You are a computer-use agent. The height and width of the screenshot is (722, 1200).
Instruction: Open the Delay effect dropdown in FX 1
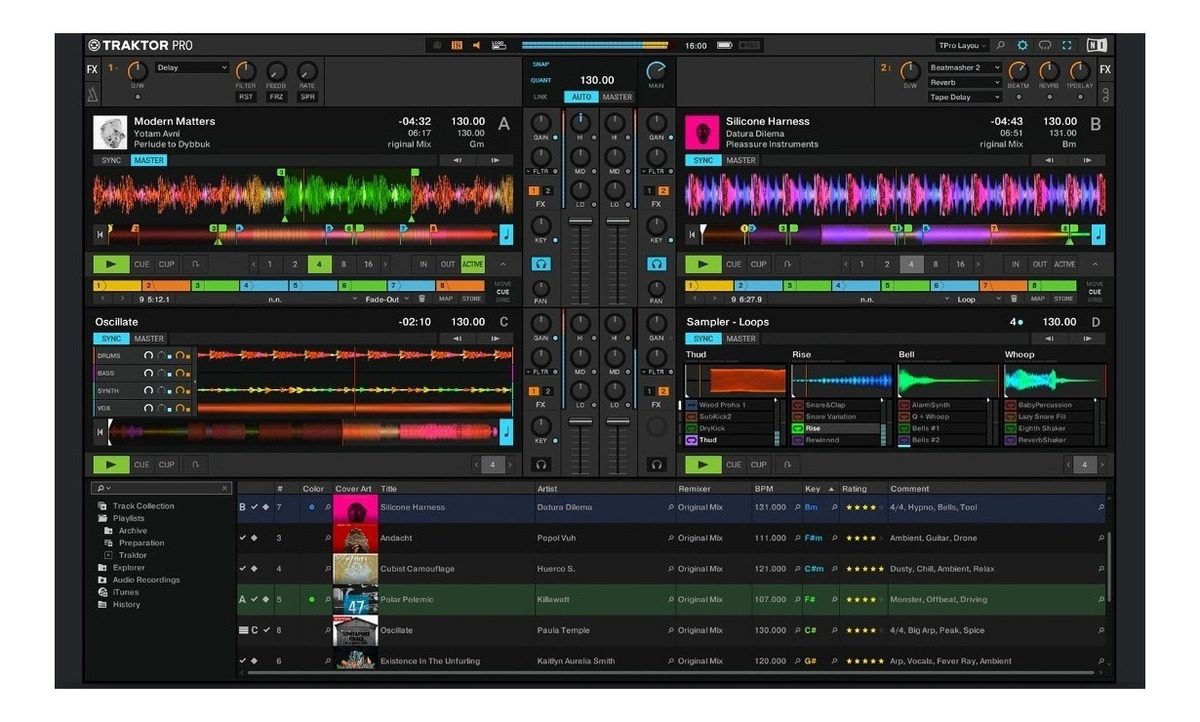(192, 68)
